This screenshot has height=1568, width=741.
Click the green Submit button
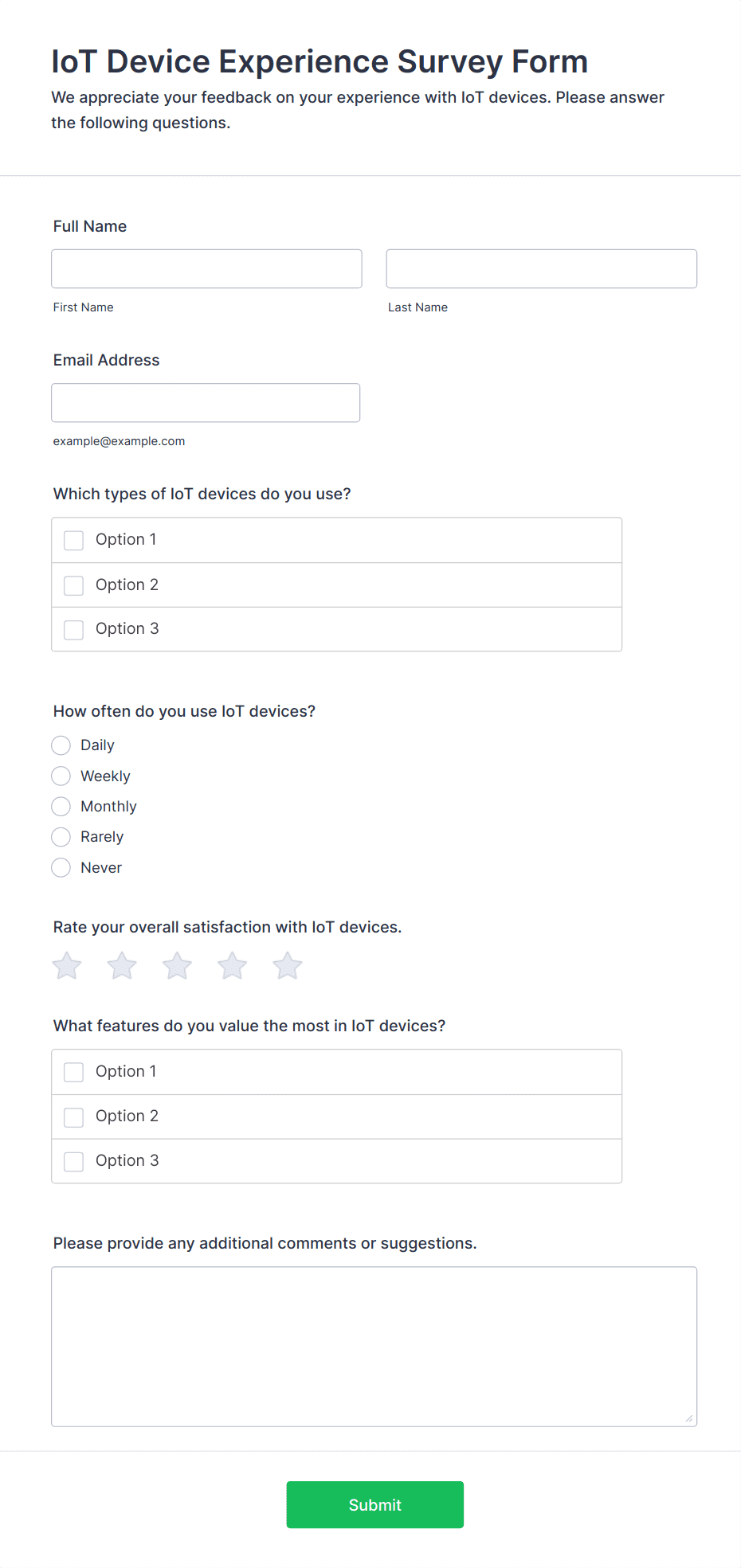375,1504
